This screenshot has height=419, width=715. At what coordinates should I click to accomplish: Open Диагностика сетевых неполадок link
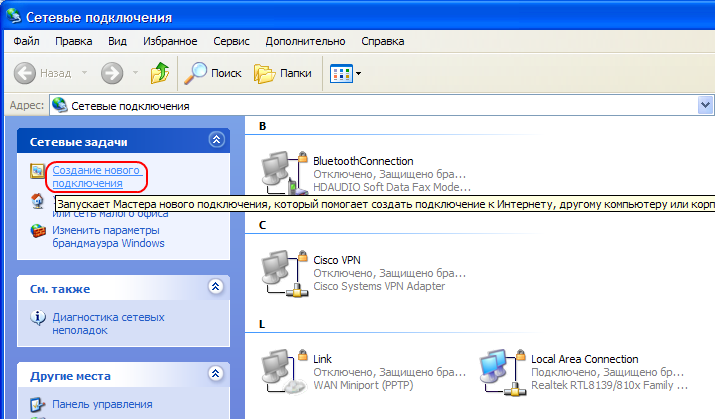[x=106, y=324]
